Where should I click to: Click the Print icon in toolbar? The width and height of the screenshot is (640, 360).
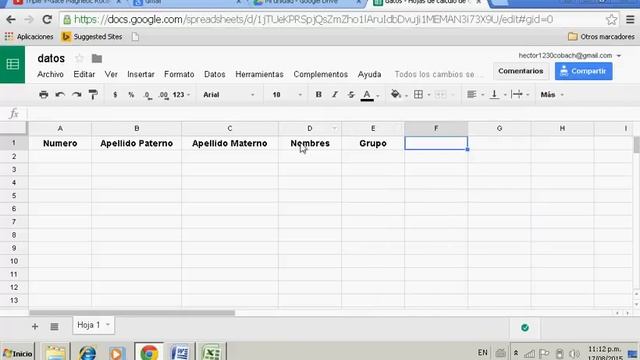43,95
